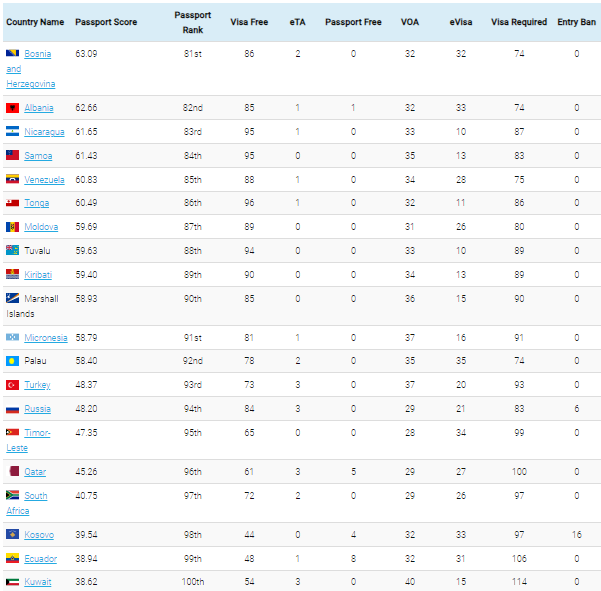Open the Micronesia link
Viewport: 601px width, 591px height.
point(46,338)
